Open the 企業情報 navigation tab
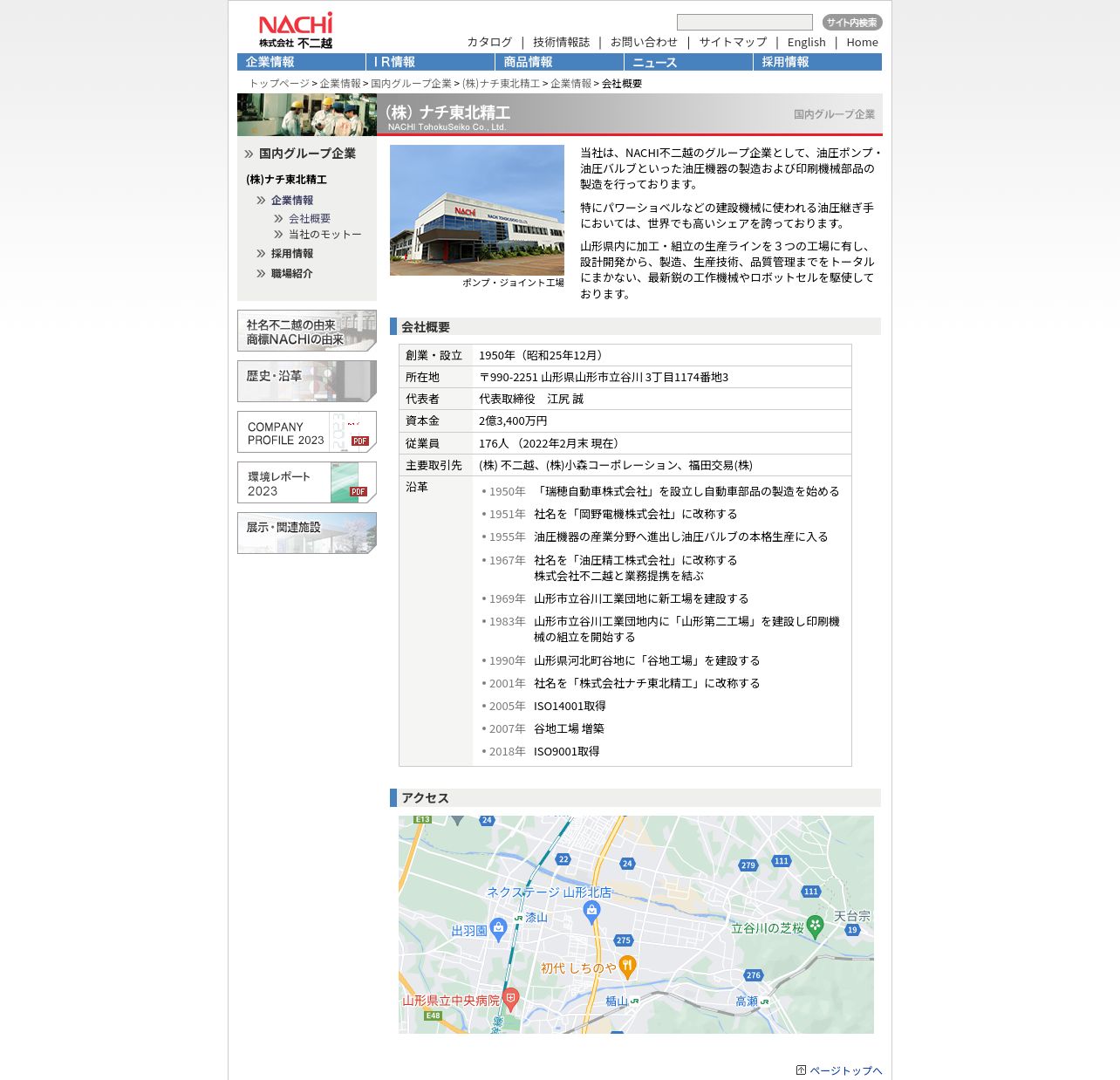 click(301, 62)
